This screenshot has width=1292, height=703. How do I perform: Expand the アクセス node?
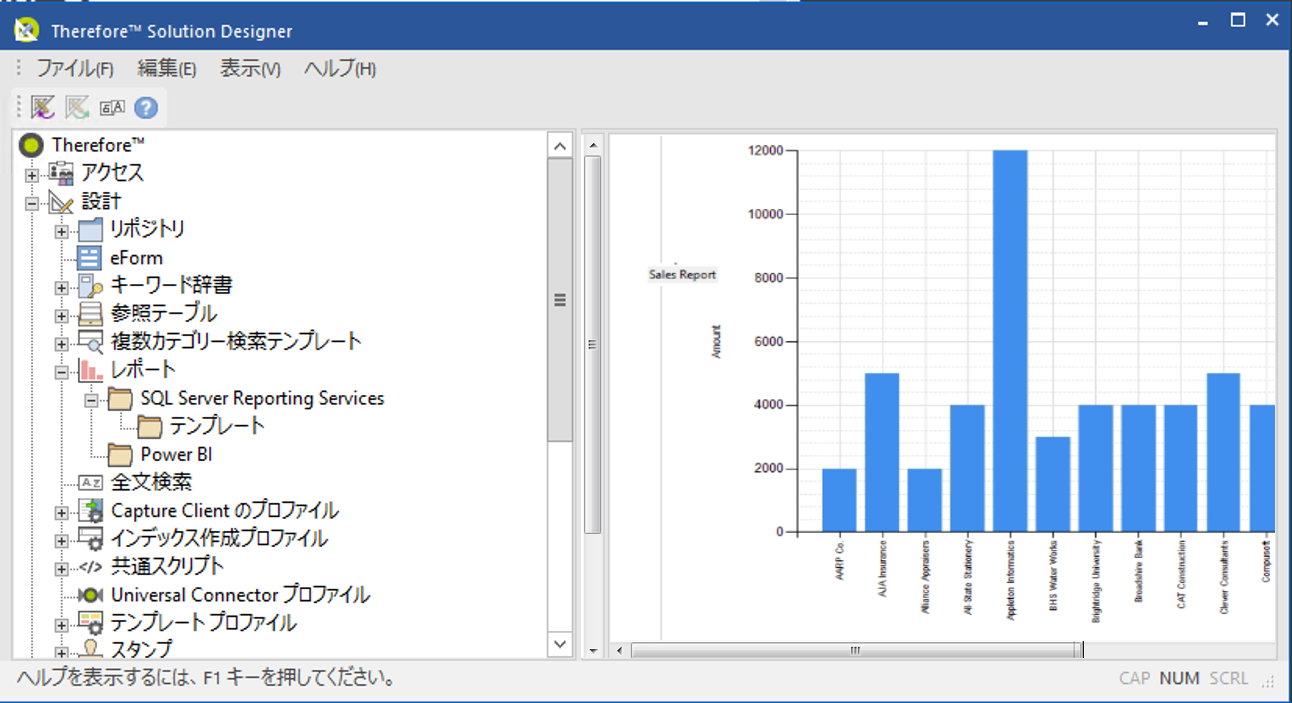(32, 176)
